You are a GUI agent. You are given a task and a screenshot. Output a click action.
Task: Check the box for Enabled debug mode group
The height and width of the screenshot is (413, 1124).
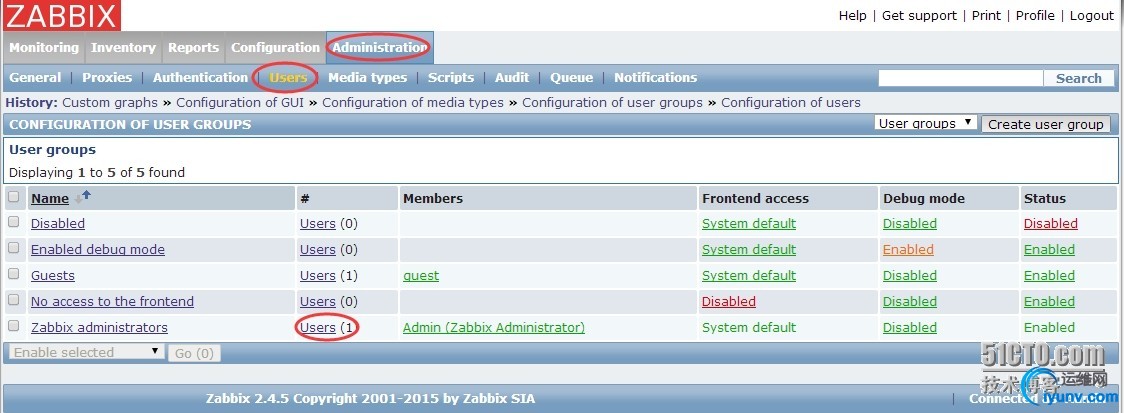click(14, 248)
